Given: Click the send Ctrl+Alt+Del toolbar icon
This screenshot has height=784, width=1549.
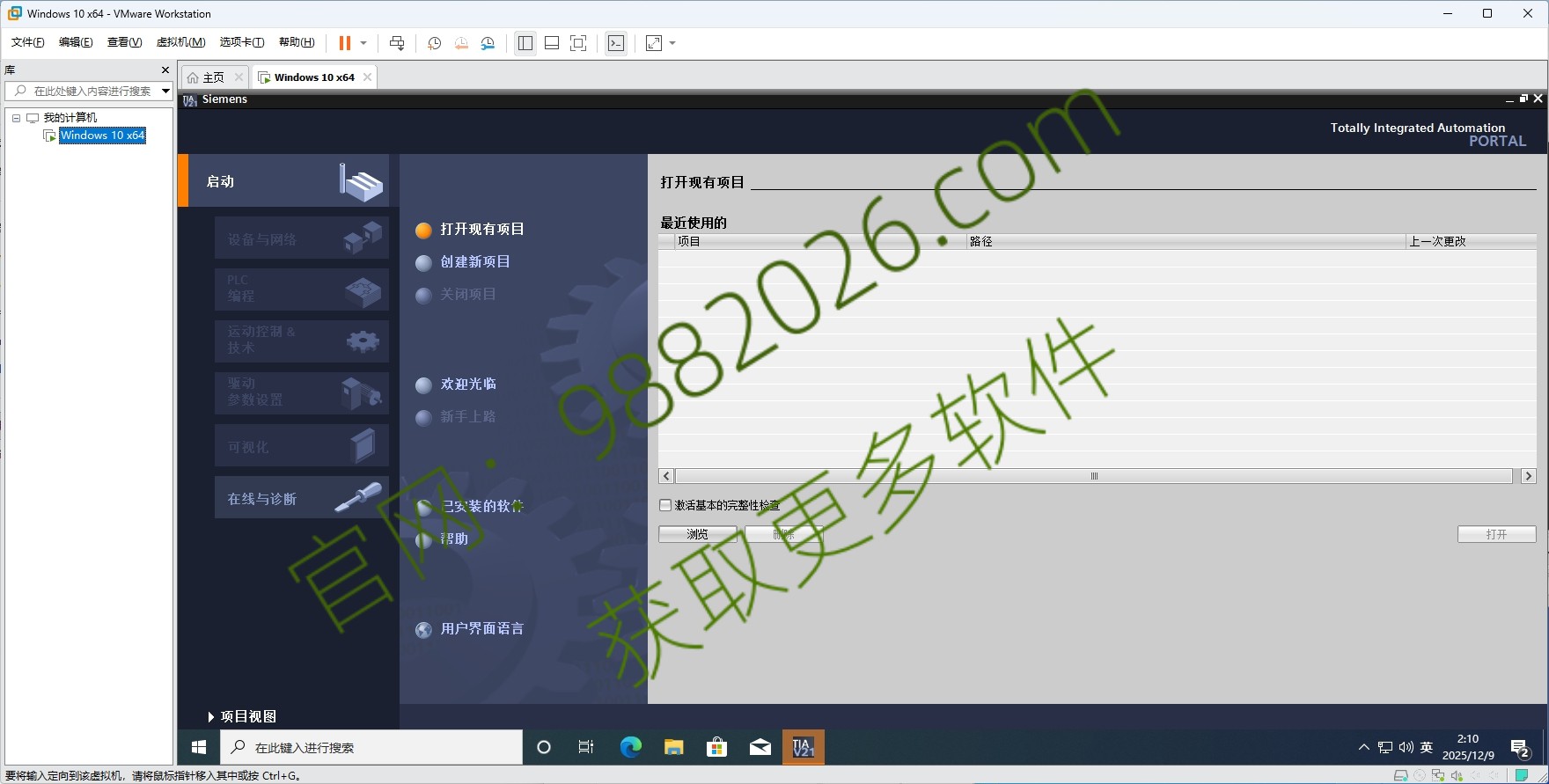Looking at the screenshot, I should coord(397,43).
